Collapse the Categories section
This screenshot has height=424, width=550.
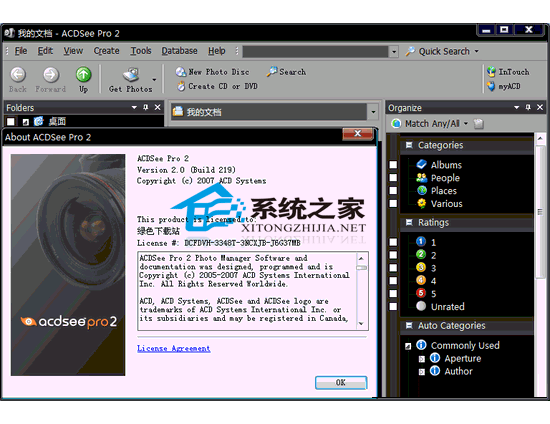409,145
